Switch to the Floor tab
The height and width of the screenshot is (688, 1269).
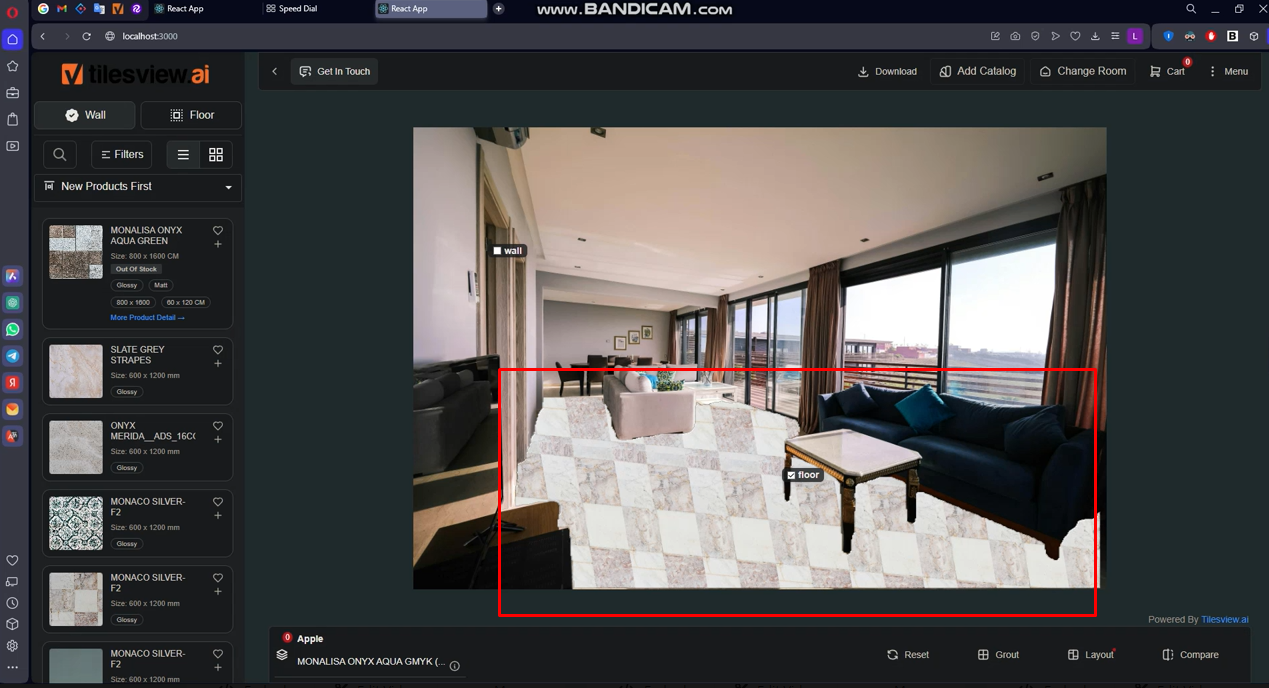coord(191,115)
